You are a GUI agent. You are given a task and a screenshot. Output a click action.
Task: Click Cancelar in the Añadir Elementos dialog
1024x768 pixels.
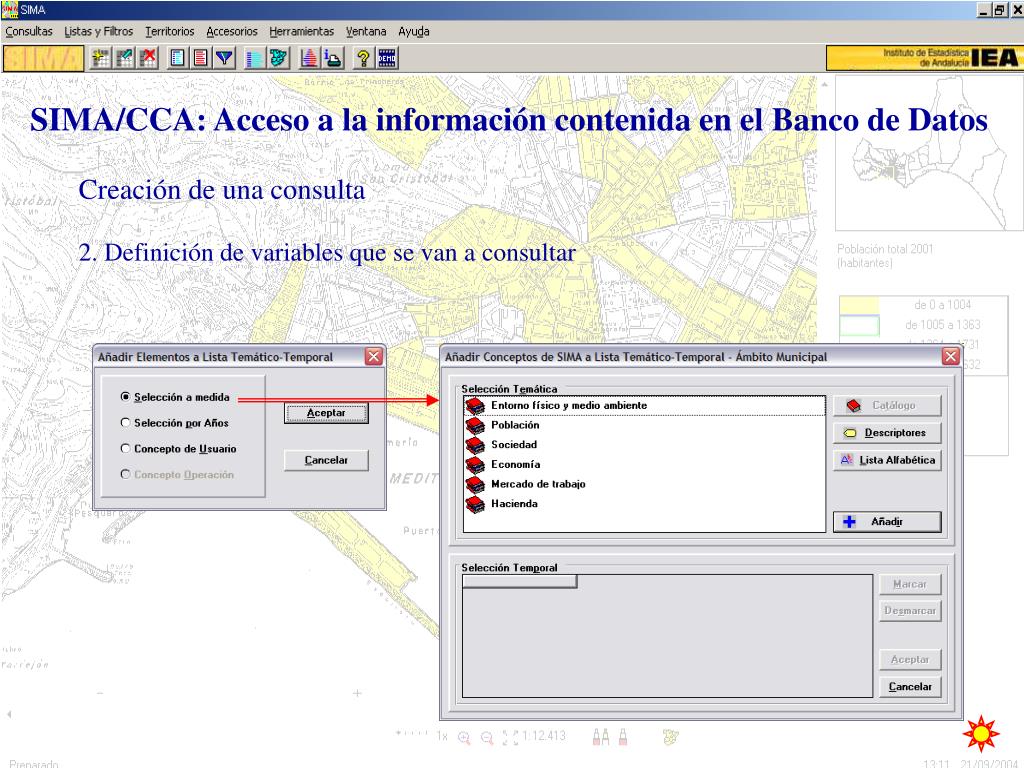(327, 460)
